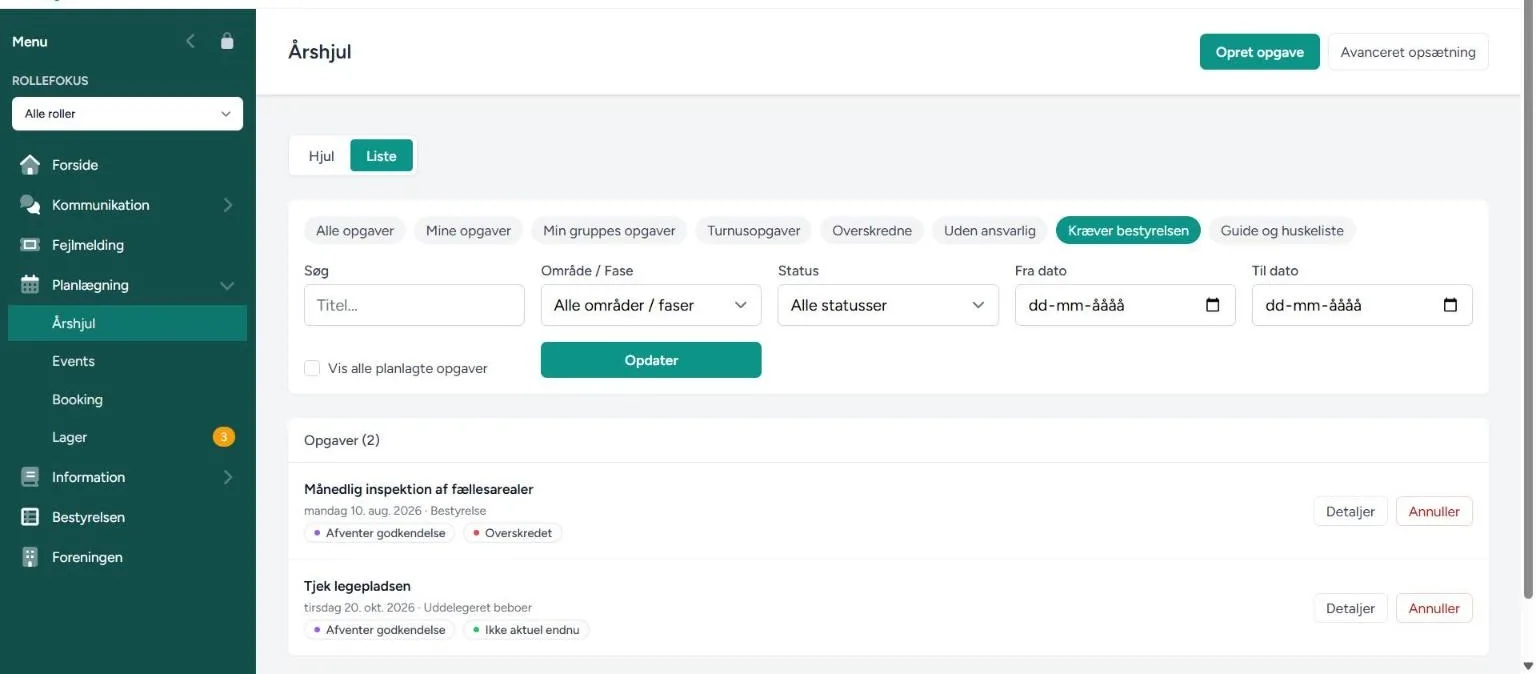Open the Område / Fase dropdown

651,305
